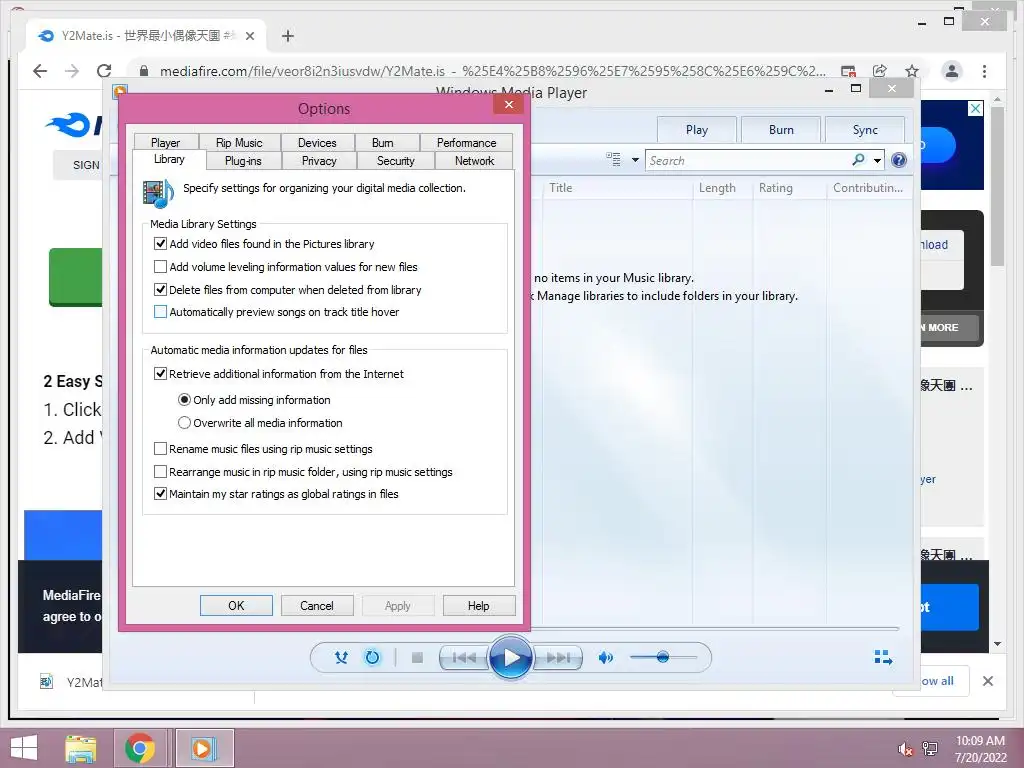The image size is (1024, 768).
Task: Toggle shuffle in Windows Media Player
Action: pos(341,658)
